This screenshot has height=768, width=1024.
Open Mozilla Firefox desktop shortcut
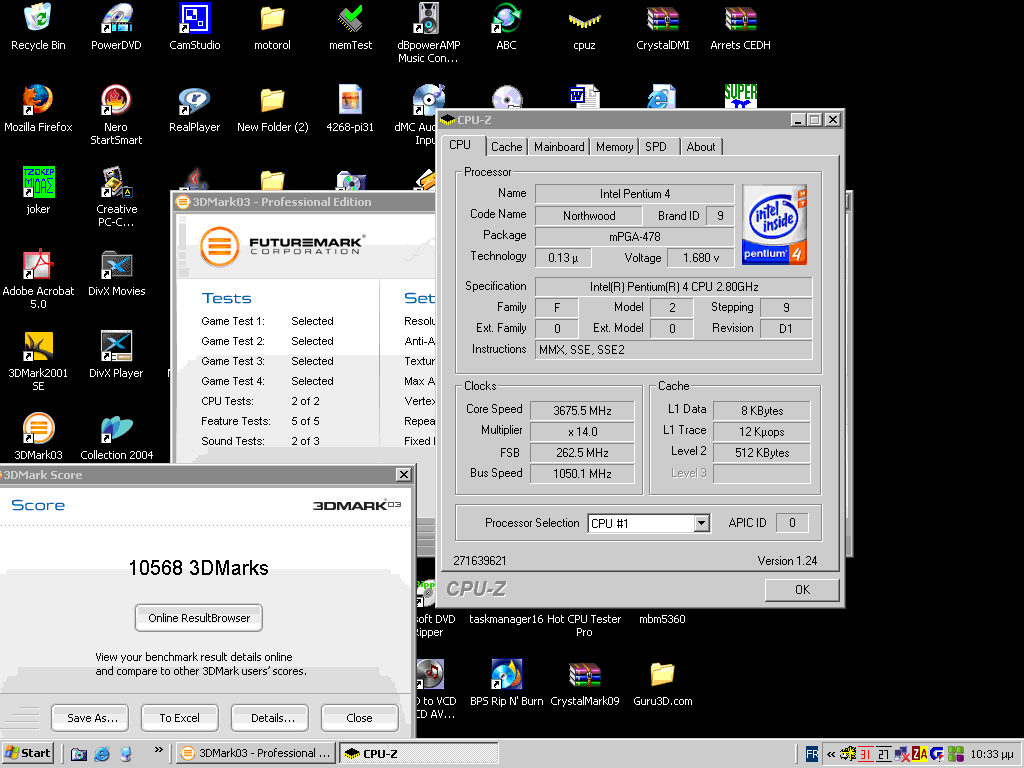pyautogui.click(x=38, y=100)
